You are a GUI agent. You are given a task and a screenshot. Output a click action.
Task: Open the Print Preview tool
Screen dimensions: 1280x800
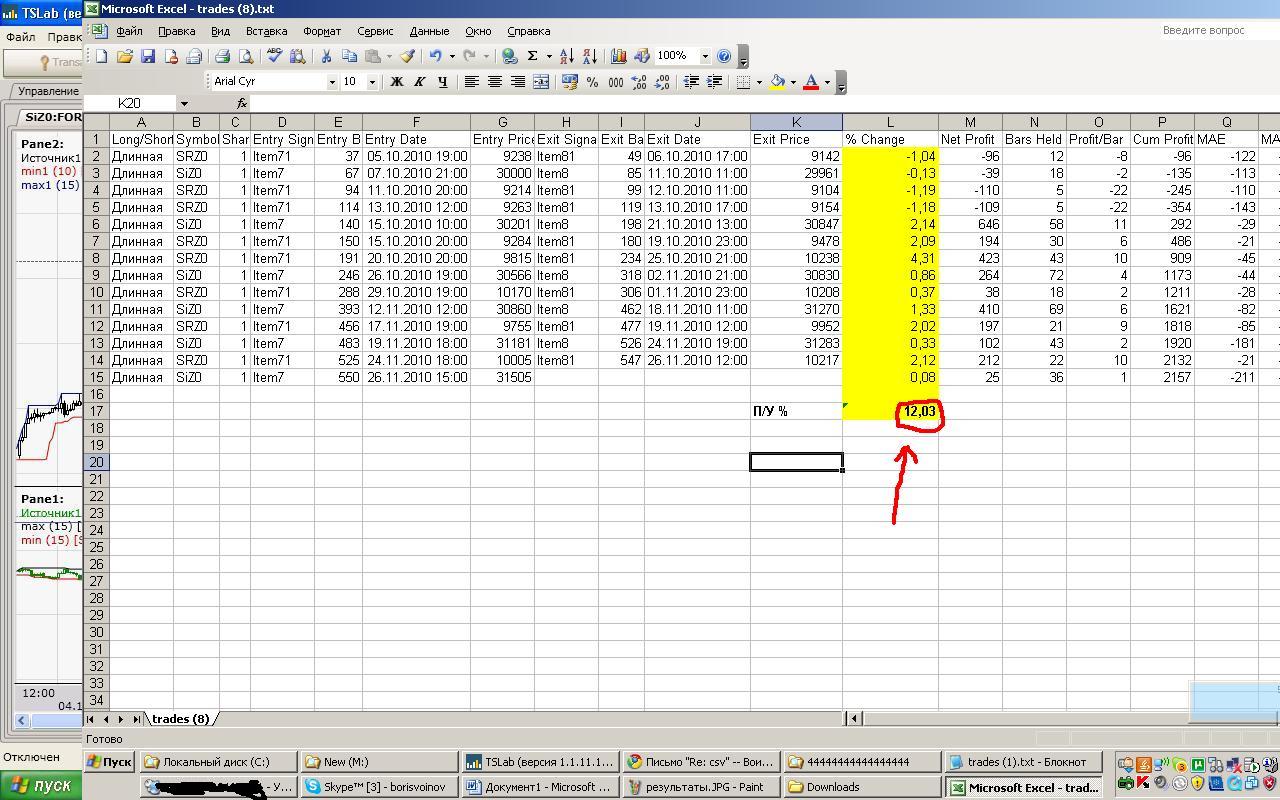pos(245,57)
